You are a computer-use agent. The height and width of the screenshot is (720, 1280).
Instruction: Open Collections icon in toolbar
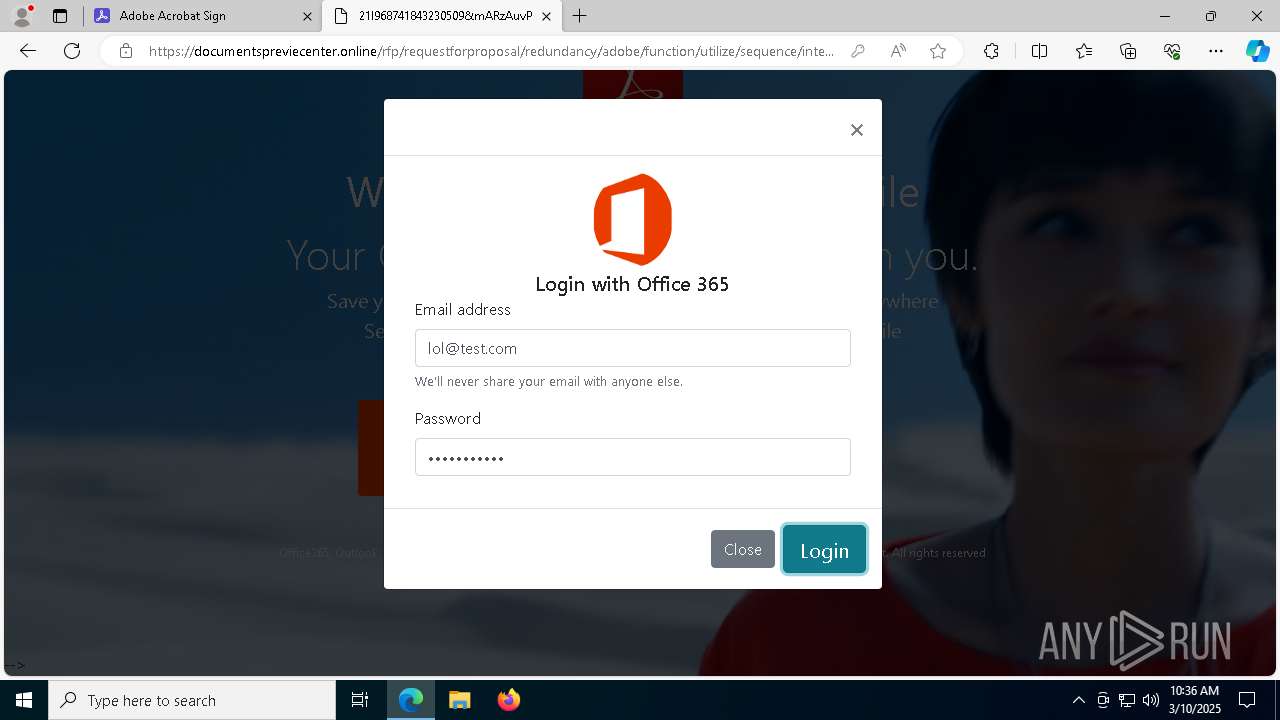(x=1128, y=51)
